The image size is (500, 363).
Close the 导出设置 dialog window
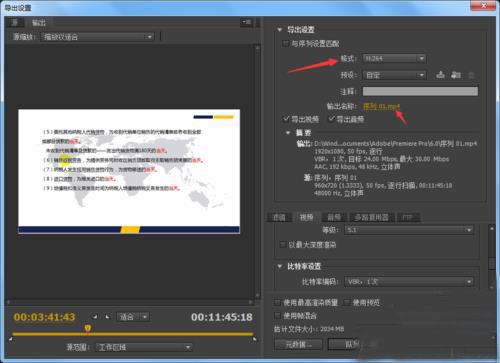point(484,5)
